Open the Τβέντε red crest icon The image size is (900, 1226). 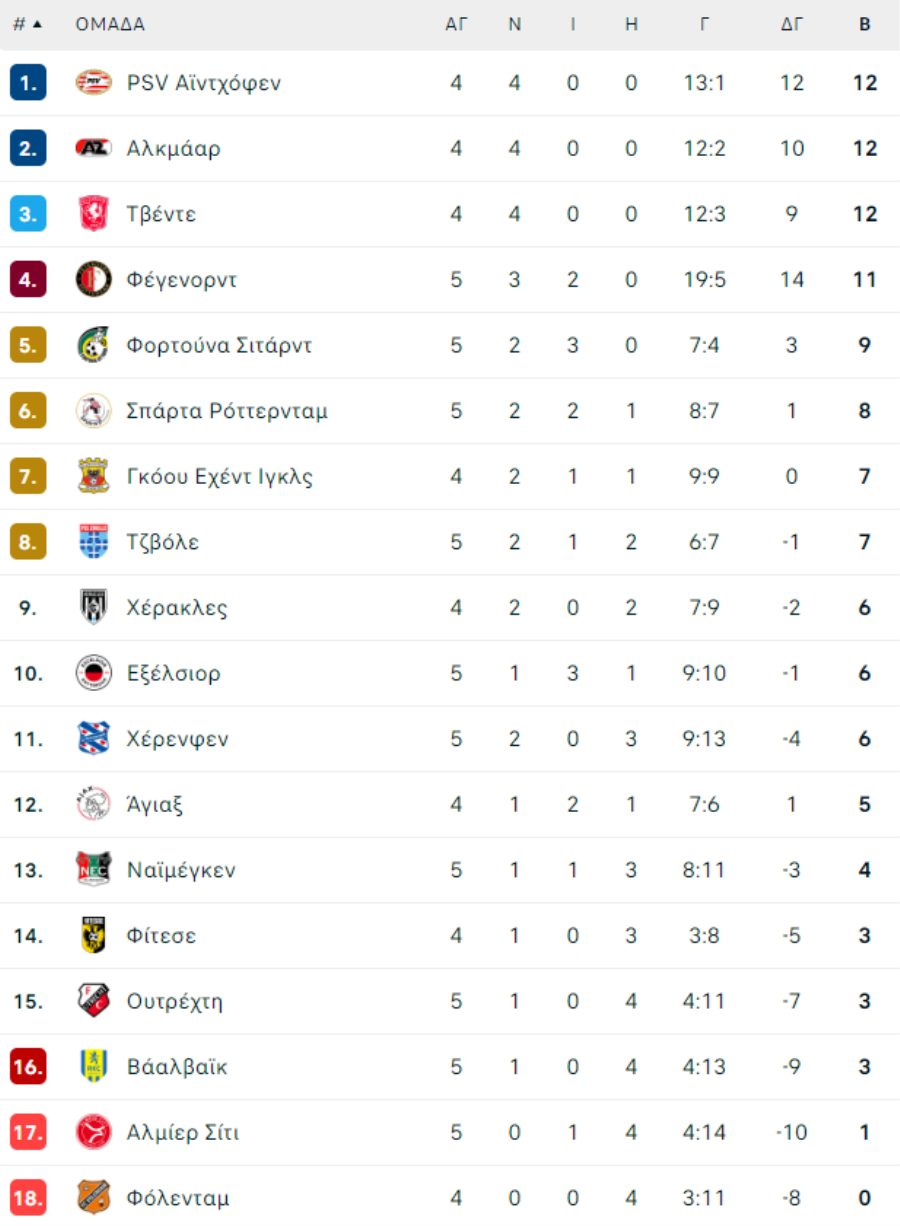pos(94,214)
